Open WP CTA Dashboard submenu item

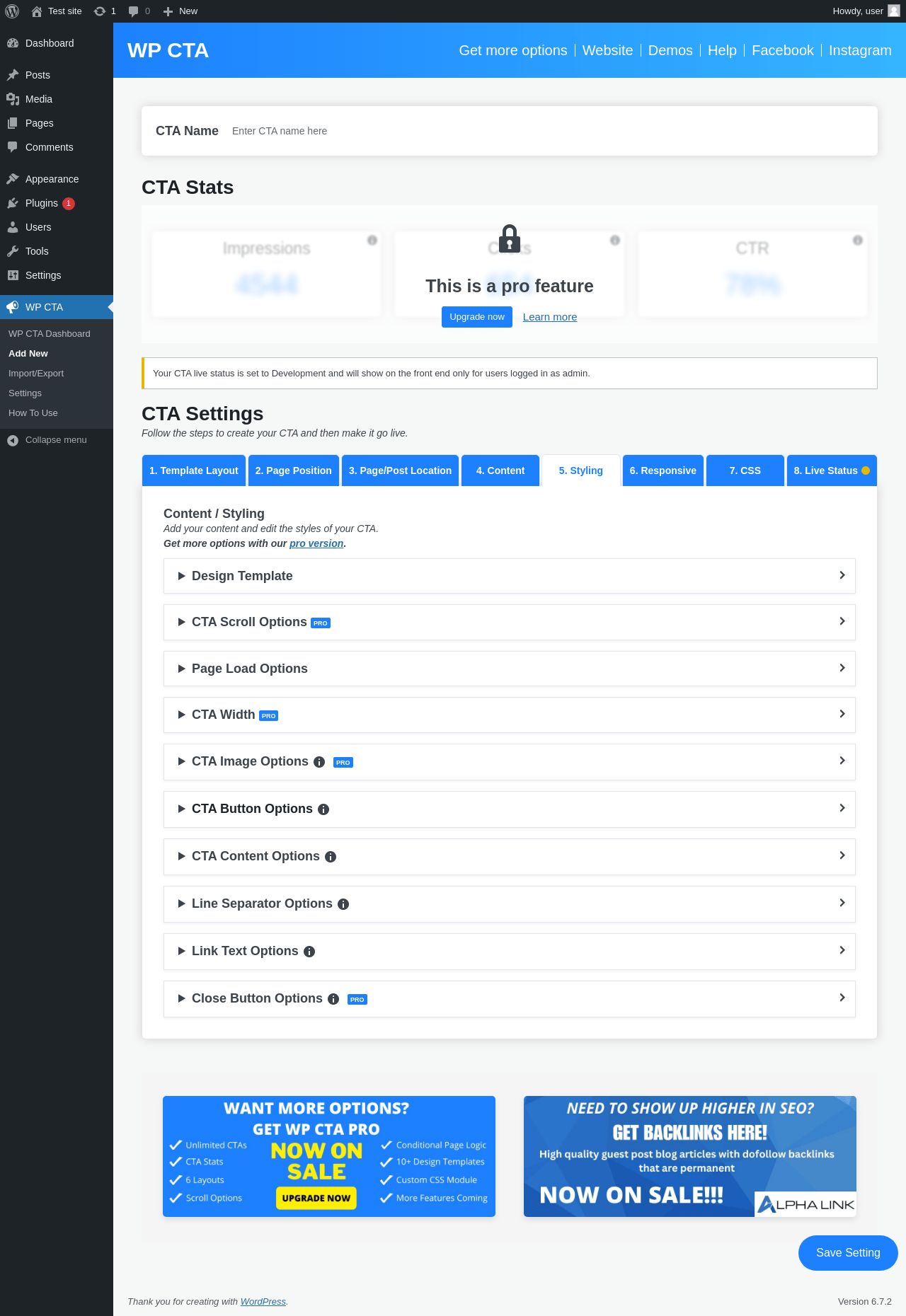(x=50, y=334)
